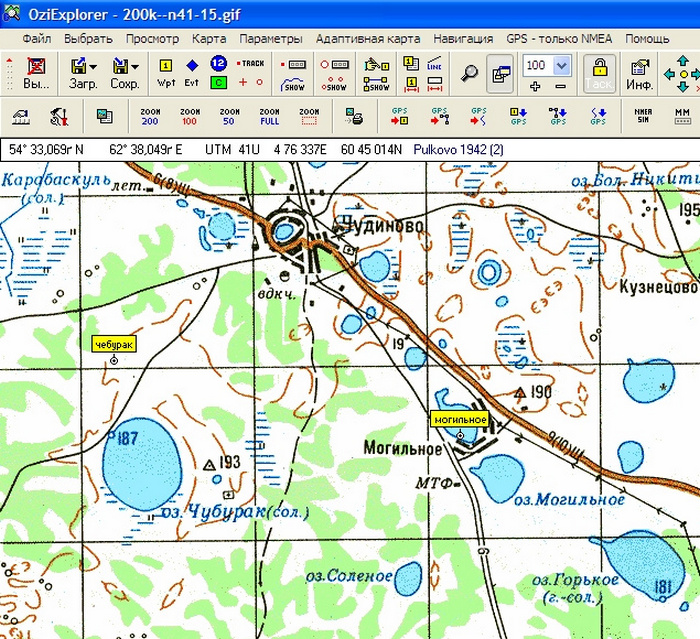The image size is (700, 639).
Task: Select the ZOOM rectangle area tool
Action: (309, 117)
